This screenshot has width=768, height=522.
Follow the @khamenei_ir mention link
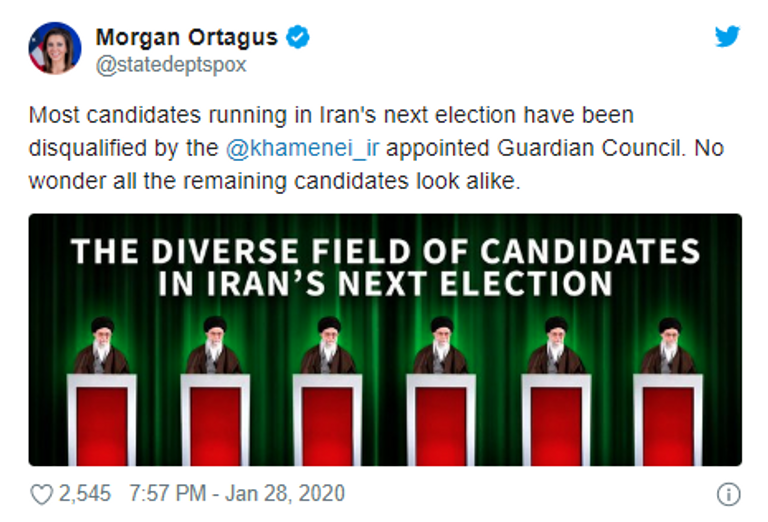(x=302, y=149)
